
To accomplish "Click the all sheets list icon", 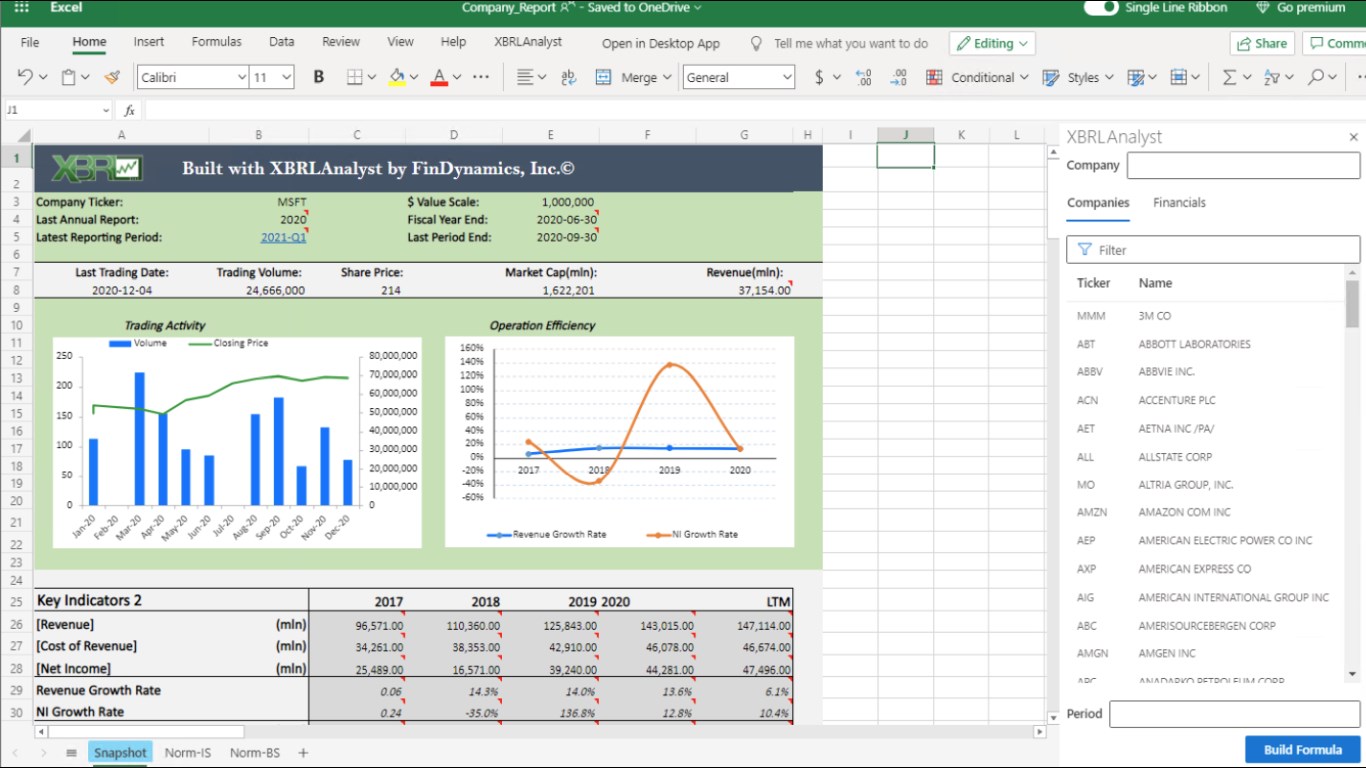I will [71, 753].
